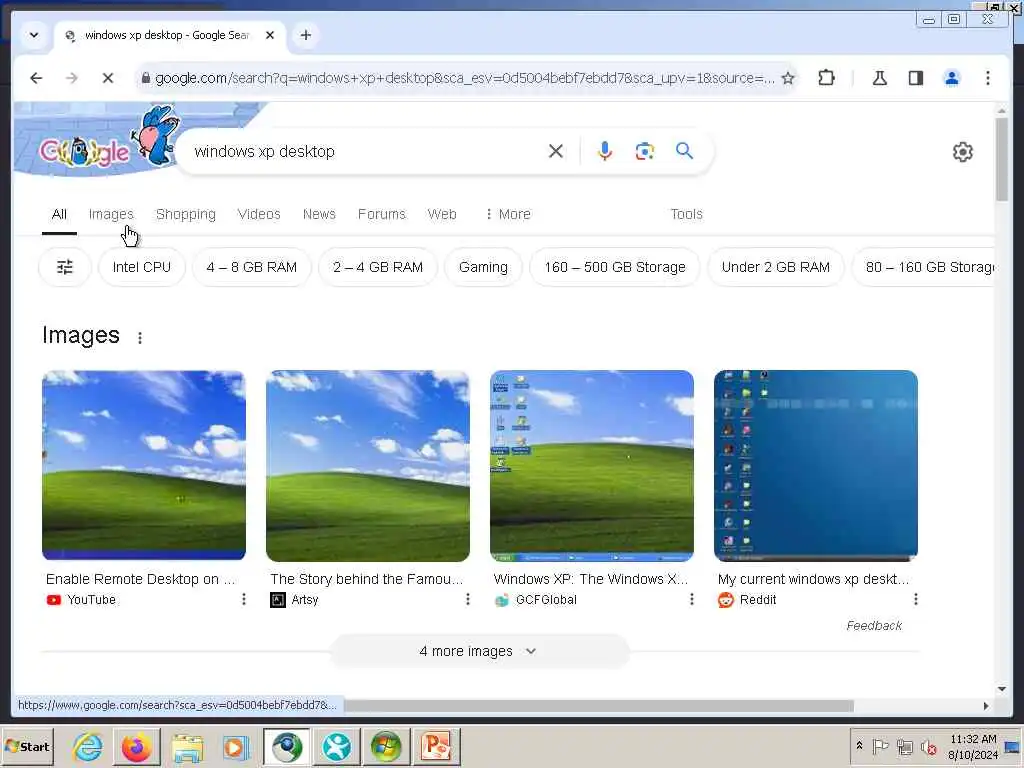
Task: Click the address bar URL
Action: coord(464,78)
